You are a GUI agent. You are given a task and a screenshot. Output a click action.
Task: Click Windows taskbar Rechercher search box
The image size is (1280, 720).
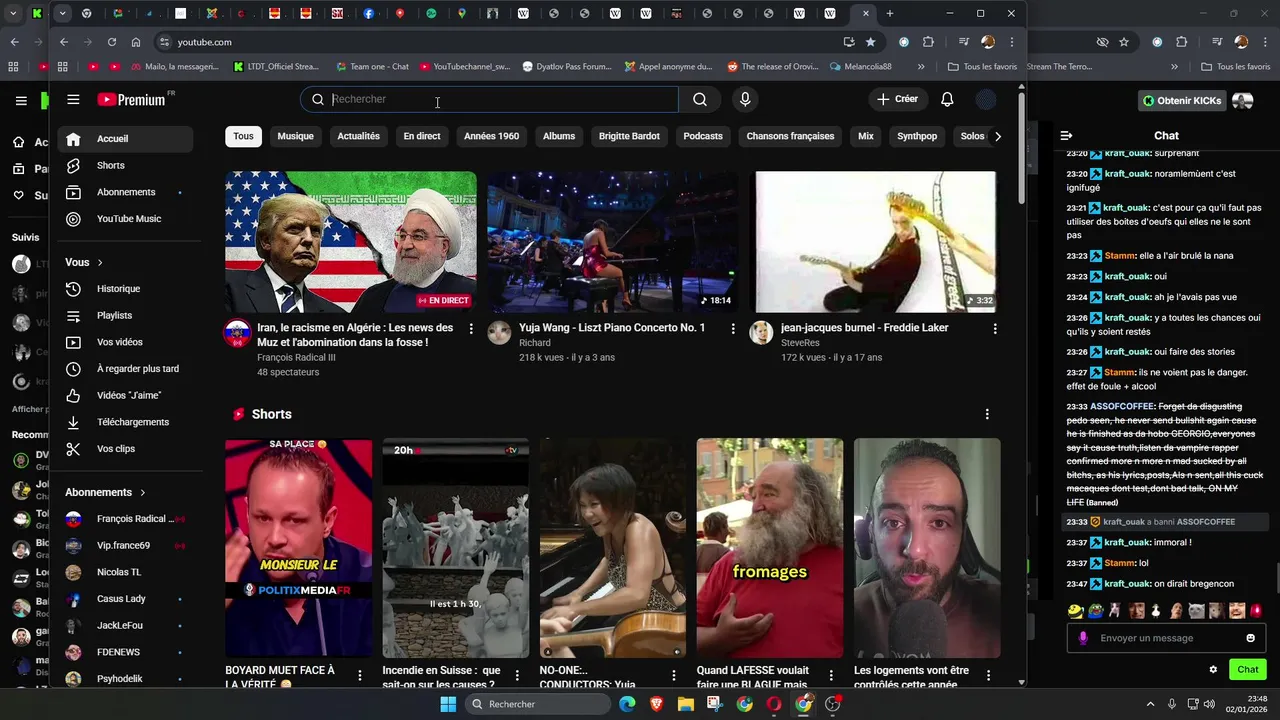click(540, 704)
